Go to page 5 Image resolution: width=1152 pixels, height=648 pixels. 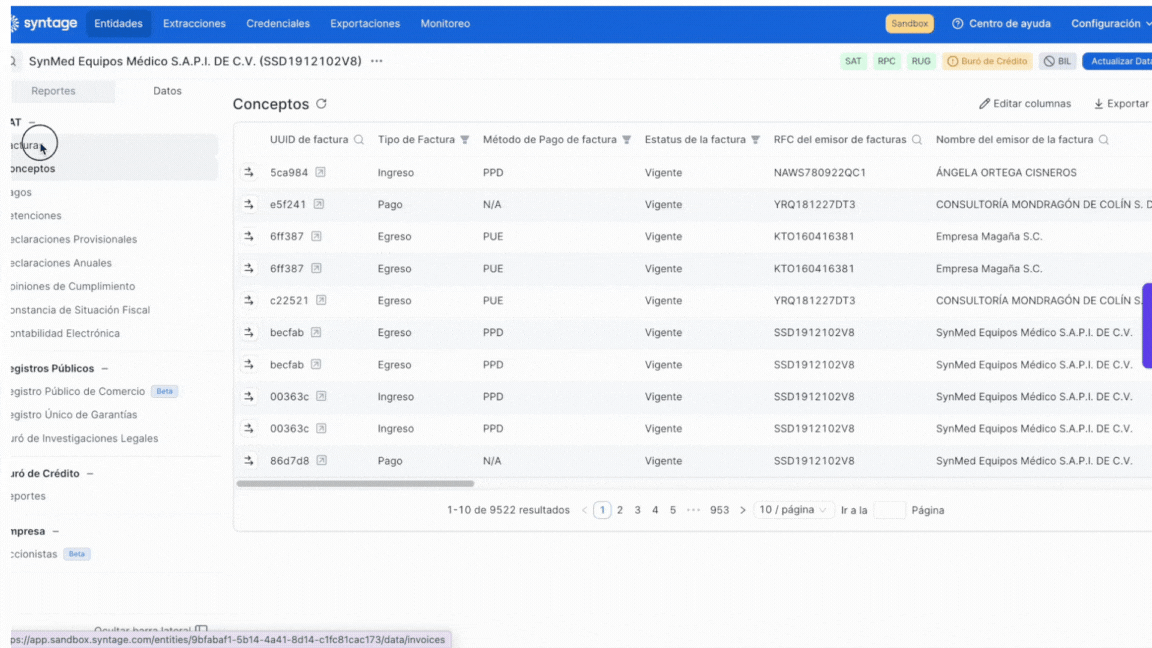(673, 510)
